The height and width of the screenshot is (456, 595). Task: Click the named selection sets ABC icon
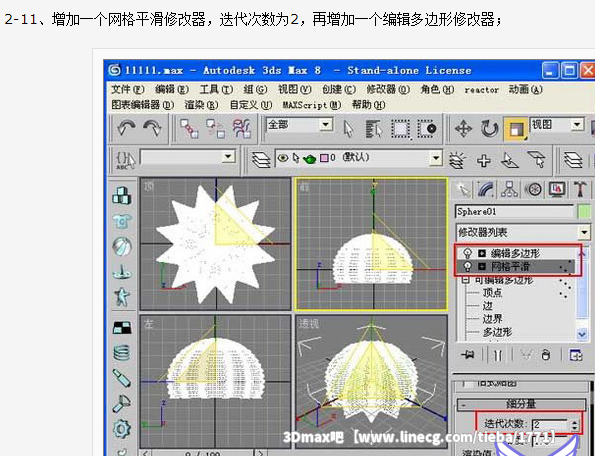click(126, 160)
